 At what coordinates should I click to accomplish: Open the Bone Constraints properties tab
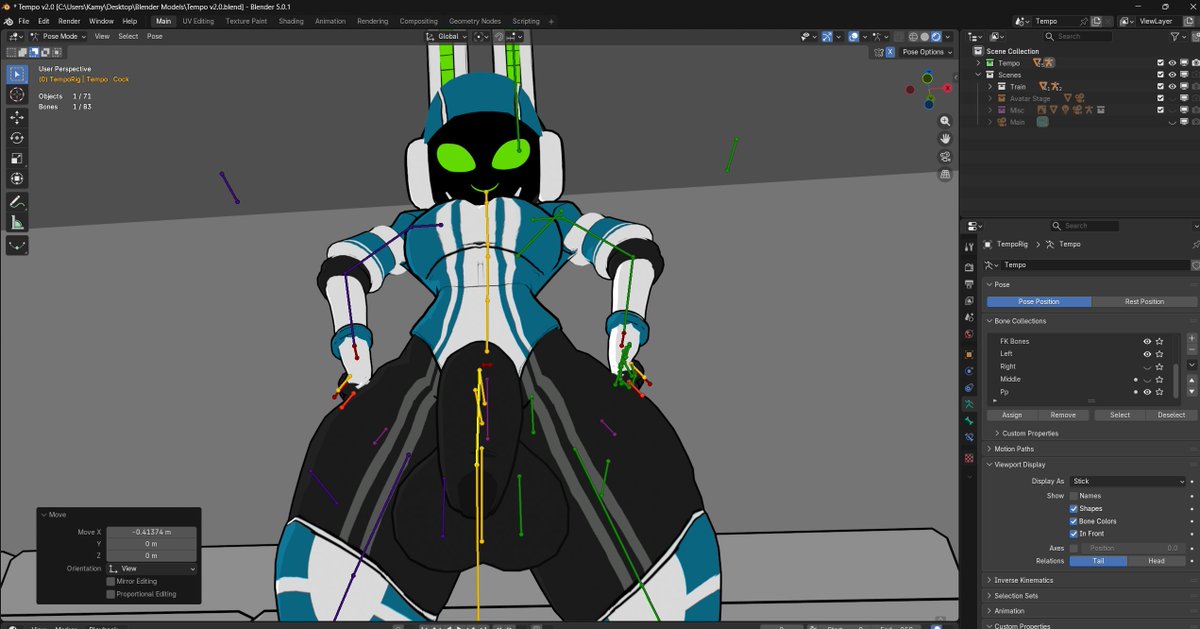click(968, 438)
